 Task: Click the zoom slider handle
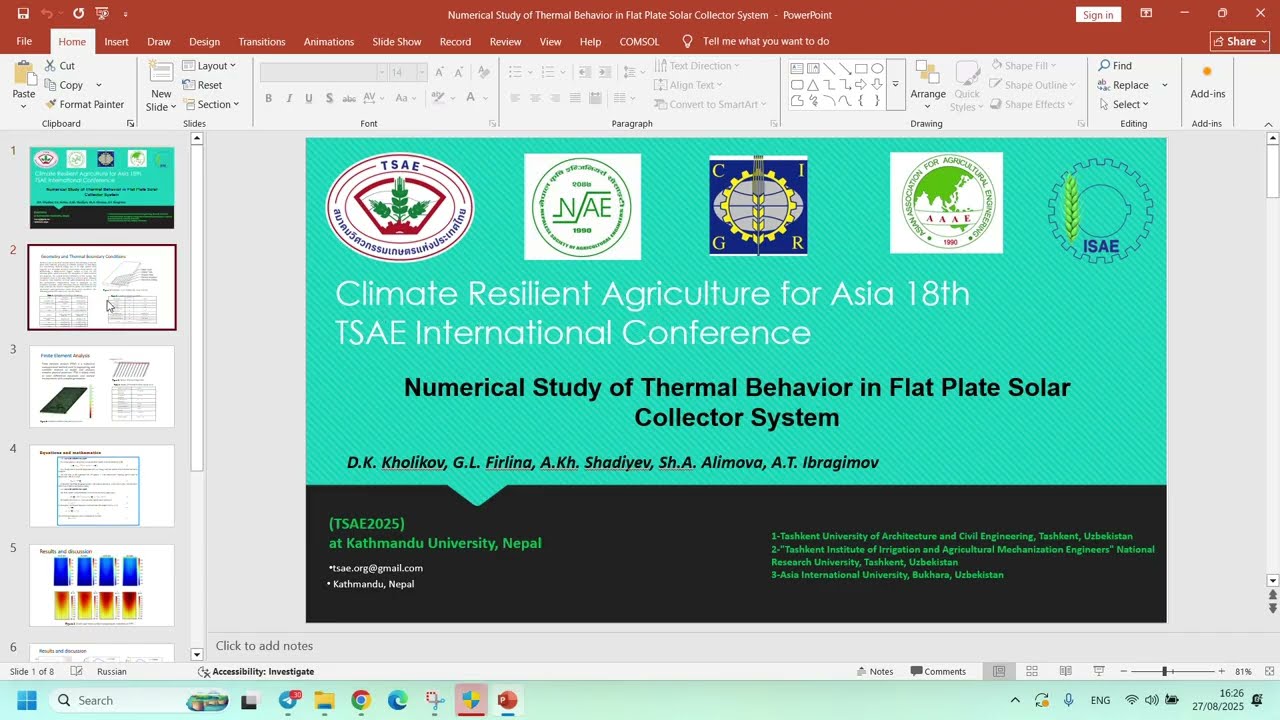click(1164, 671)
